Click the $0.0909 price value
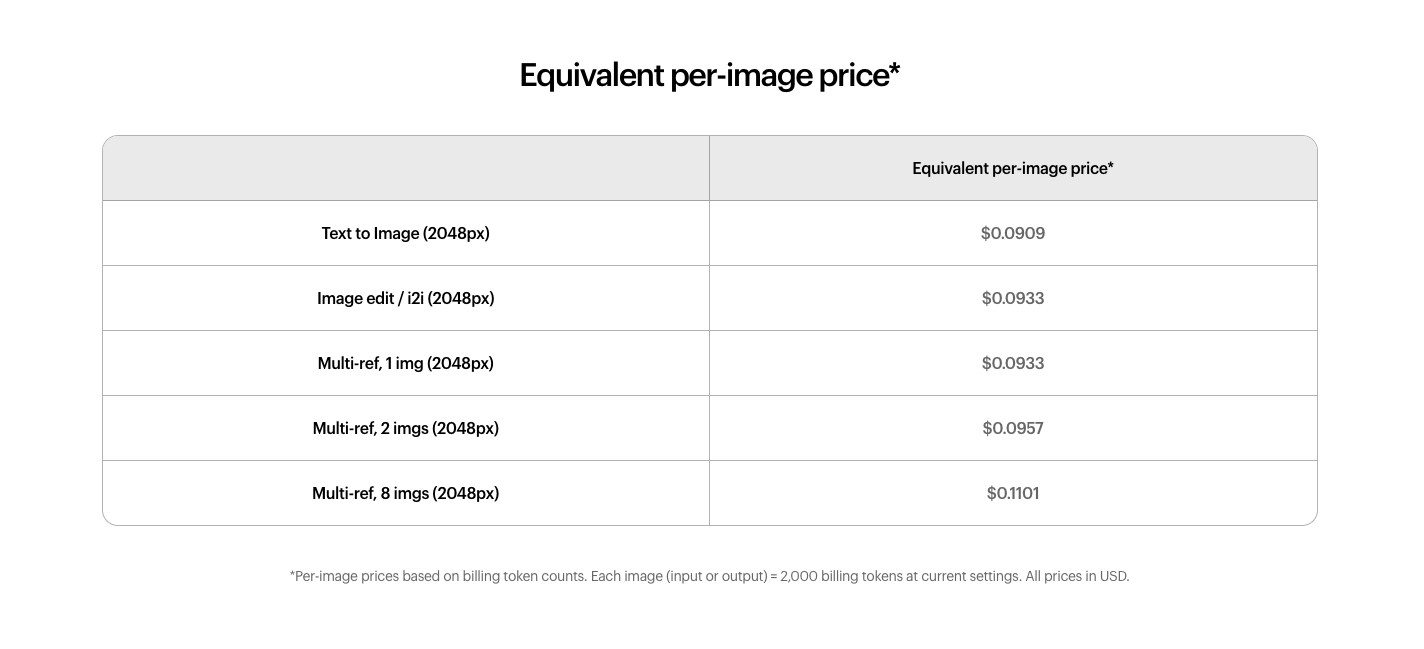Screen dimensions: 1424x649 pyautogui.click(x=1012, y=233)
